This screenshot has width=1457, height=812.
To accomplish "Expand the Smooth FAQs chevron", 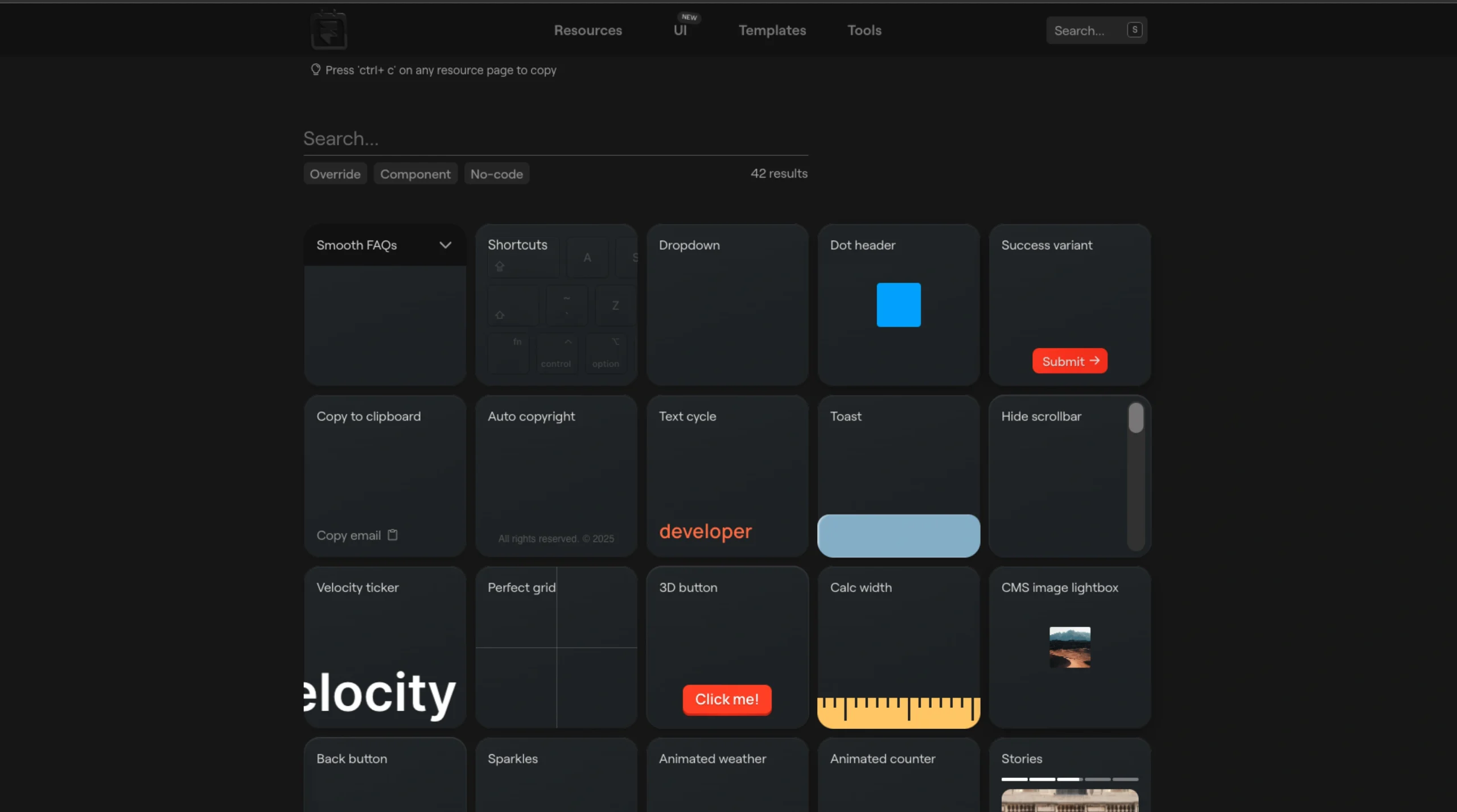I will point(445,245).
